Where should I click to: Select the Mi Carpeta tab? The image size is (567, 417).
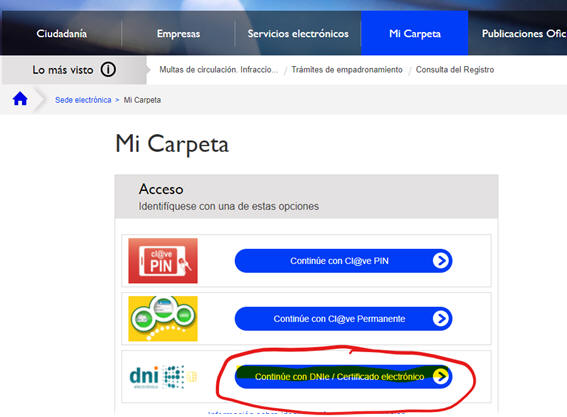tap(415, 33)
